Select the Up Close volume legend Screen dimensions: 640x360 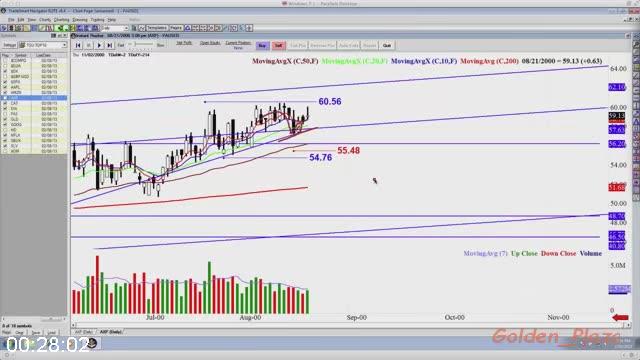(x=524, y=253)
